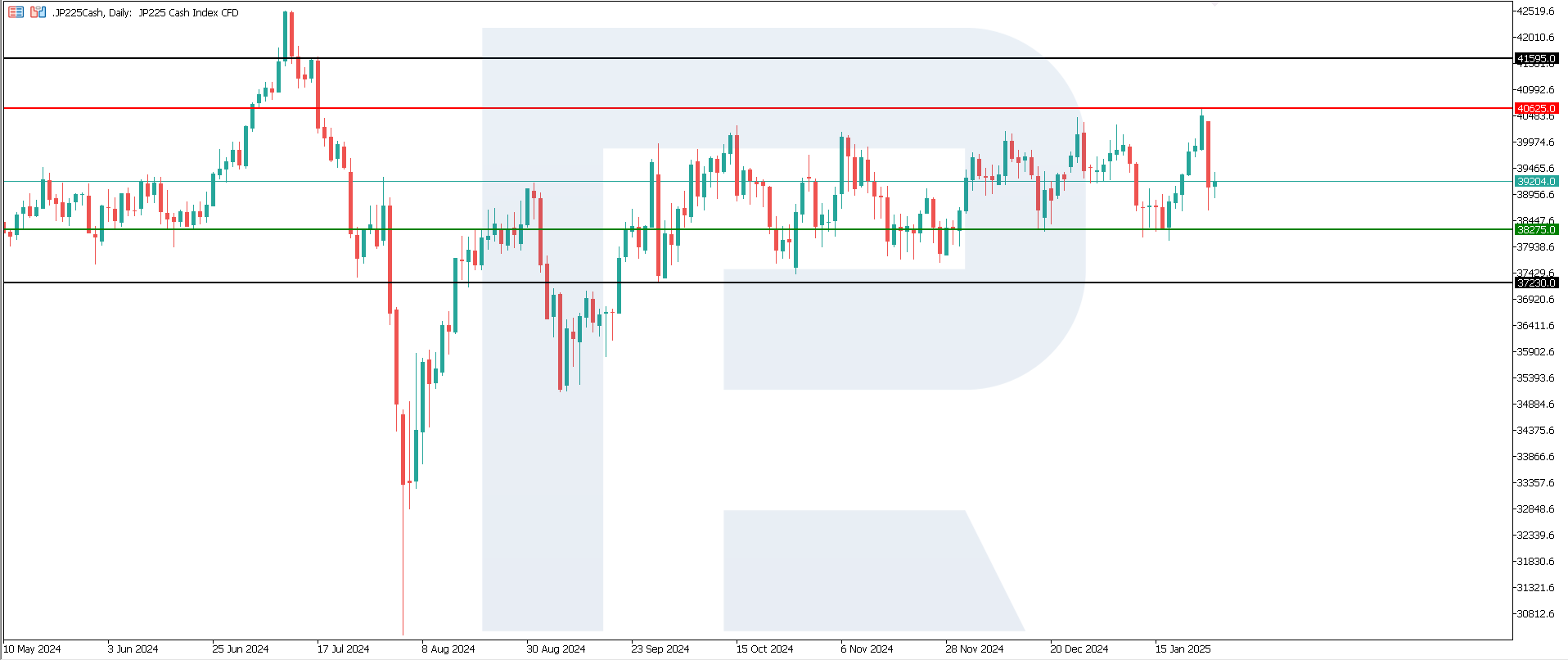Click the 30812.6 price scale label
1568x660 pixels.
[1535, 614]
